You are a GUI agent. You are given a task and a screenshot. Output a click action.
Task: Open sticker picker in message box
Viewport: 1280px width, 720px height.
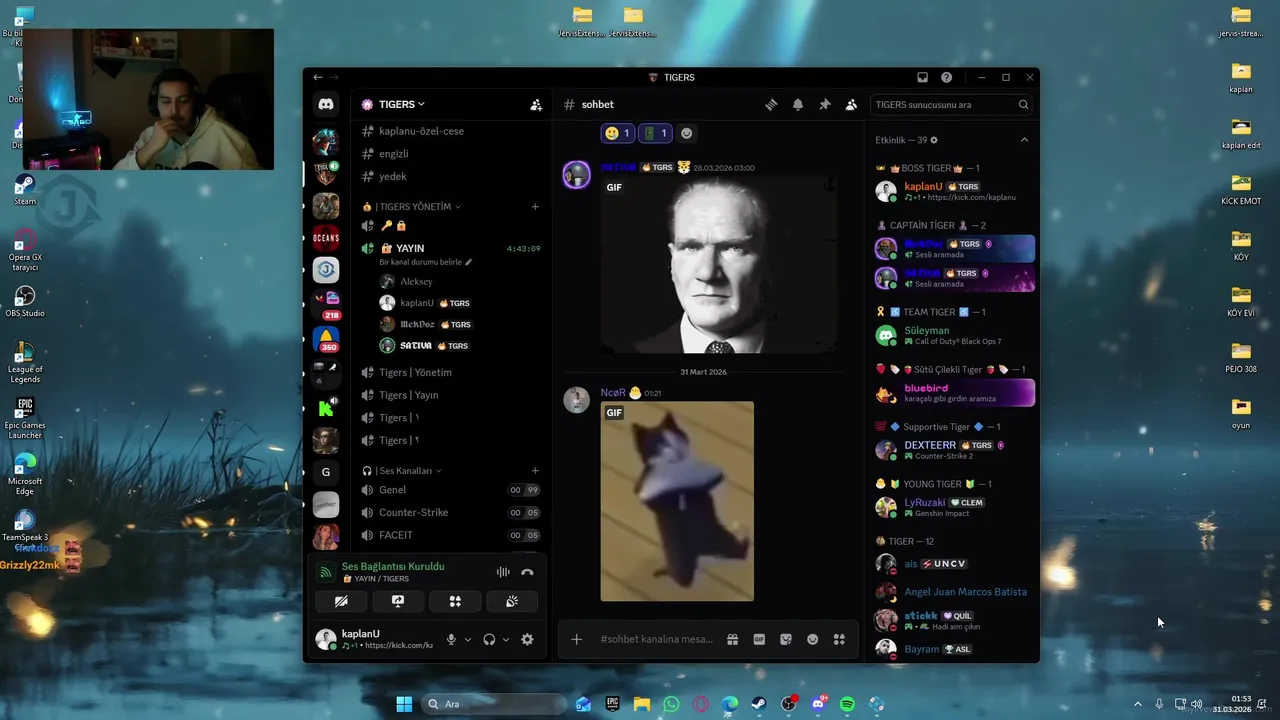tap(786, 639)
